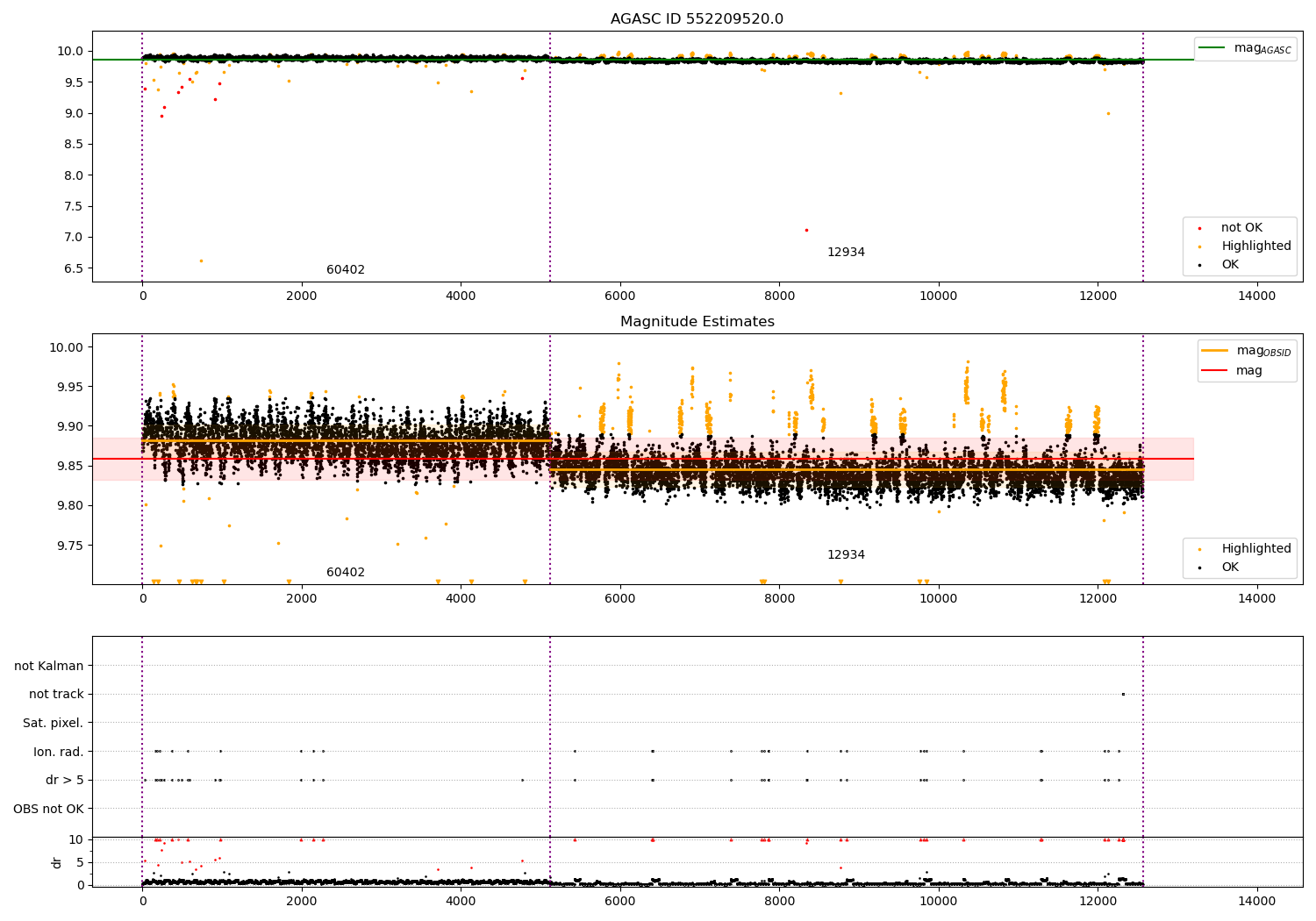Click y-tick '9.85' on Magnitude Estimates panel
This screenshot has height=921, width=1316.
tap(70, 466)
